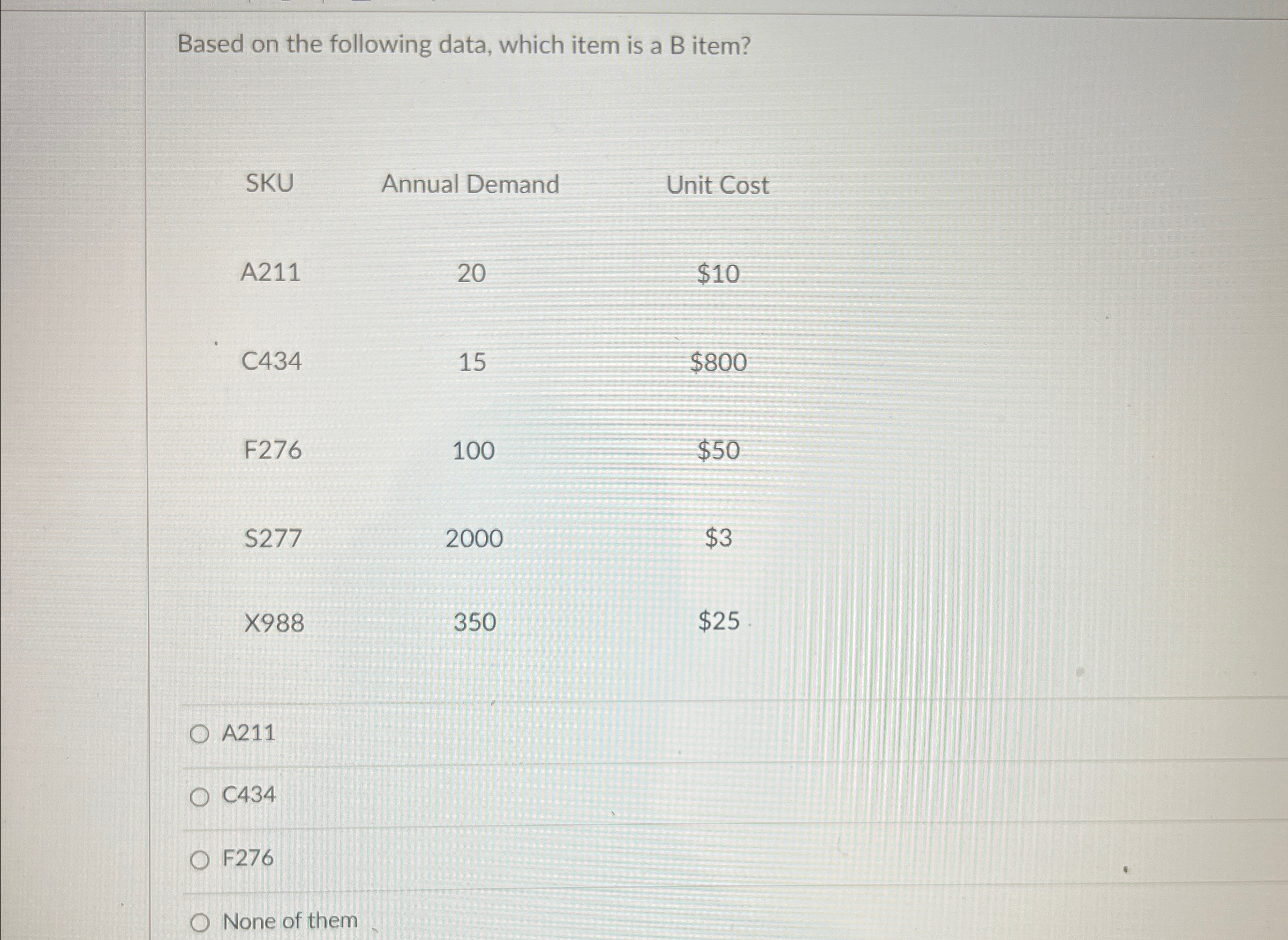Click the SKU column header
1288x940 pixels.
(269, 183)
